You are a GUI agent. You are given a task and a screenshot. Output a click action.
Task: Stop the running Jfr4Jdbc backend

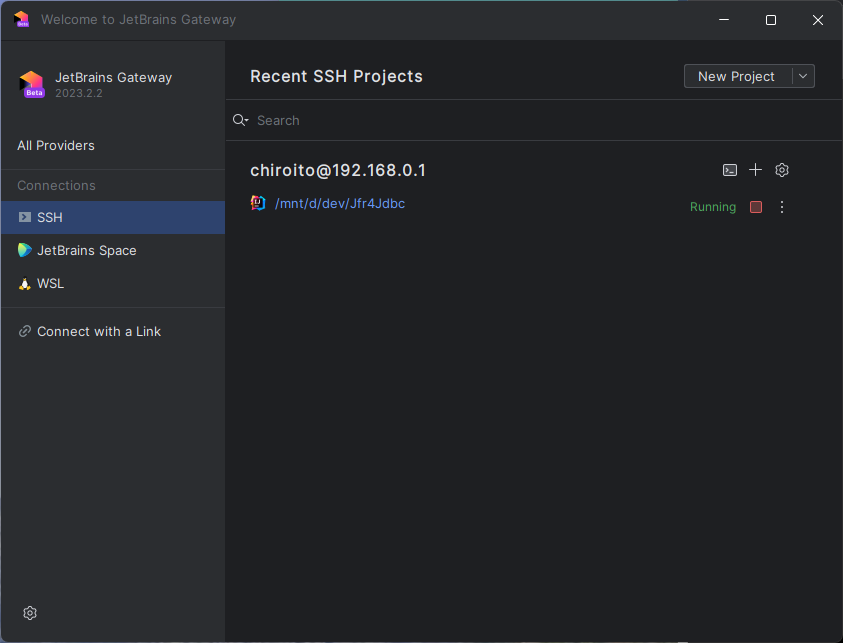click(x=756, y=207)
